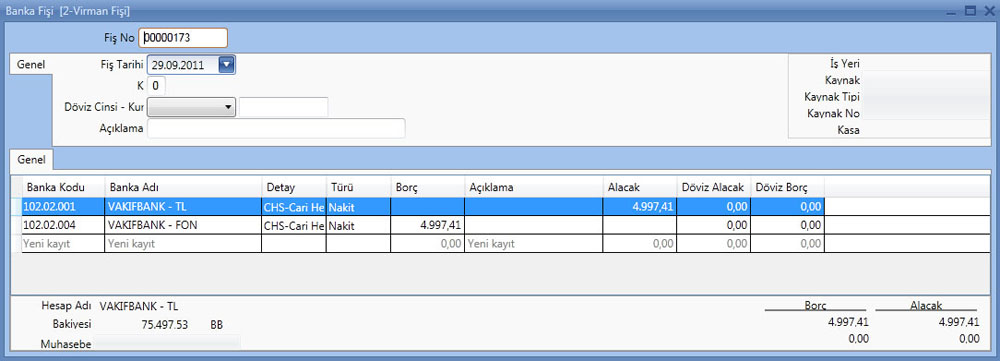Click the K value field
Viewport: 1000px width, 361px height.
pos(157,85)
